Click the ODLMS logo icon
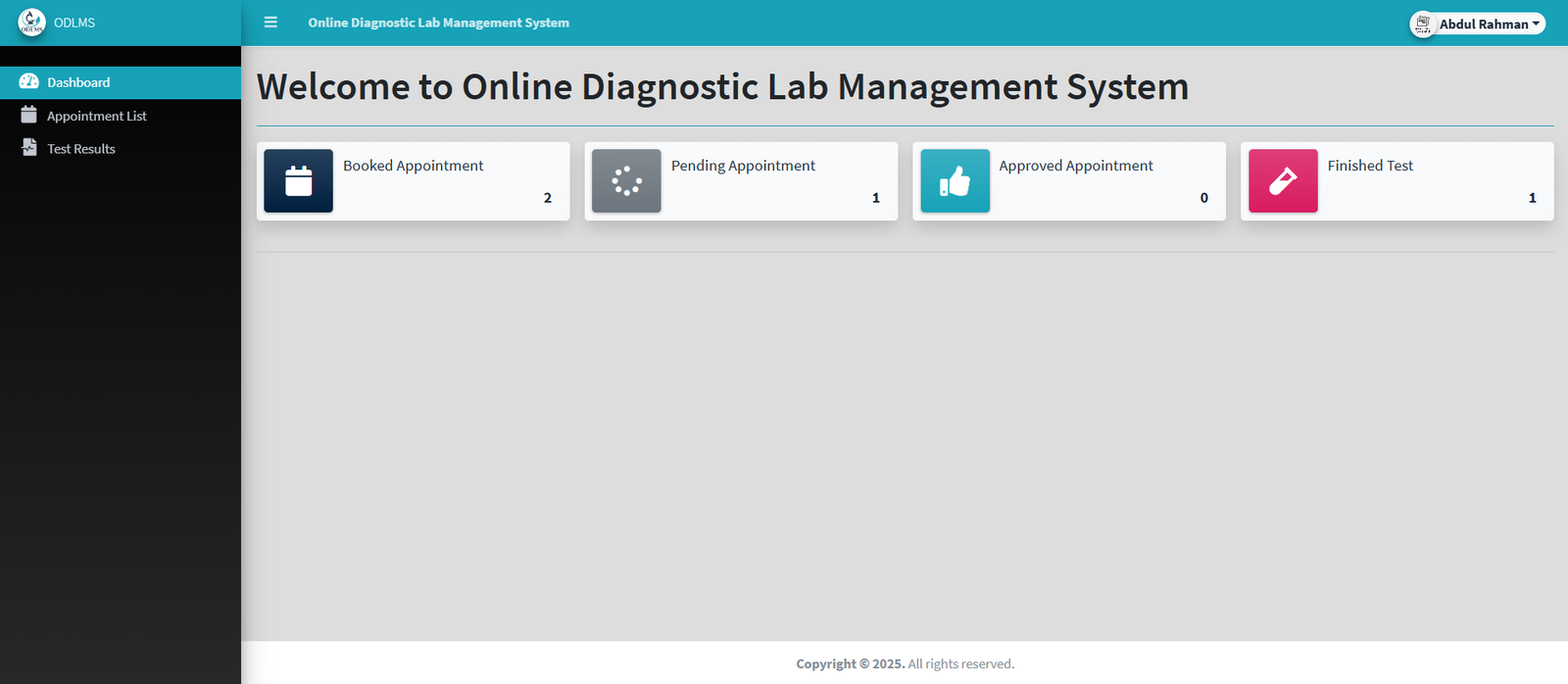Viewport: 1568px width, 684px height. click(x=31, y=23)
